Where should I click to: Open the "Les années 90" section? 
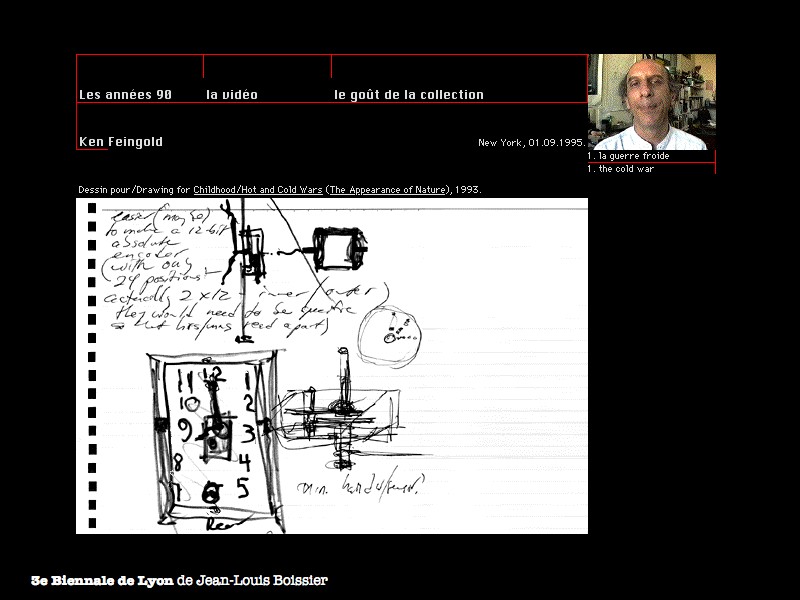126,95
